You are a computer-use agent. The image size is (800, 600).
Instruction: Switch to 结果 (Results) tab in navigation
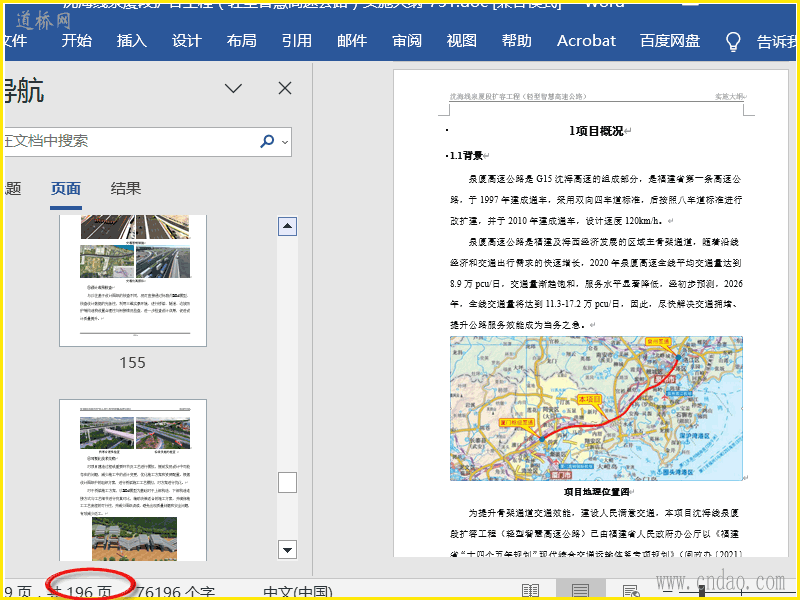tap(126, 189)
